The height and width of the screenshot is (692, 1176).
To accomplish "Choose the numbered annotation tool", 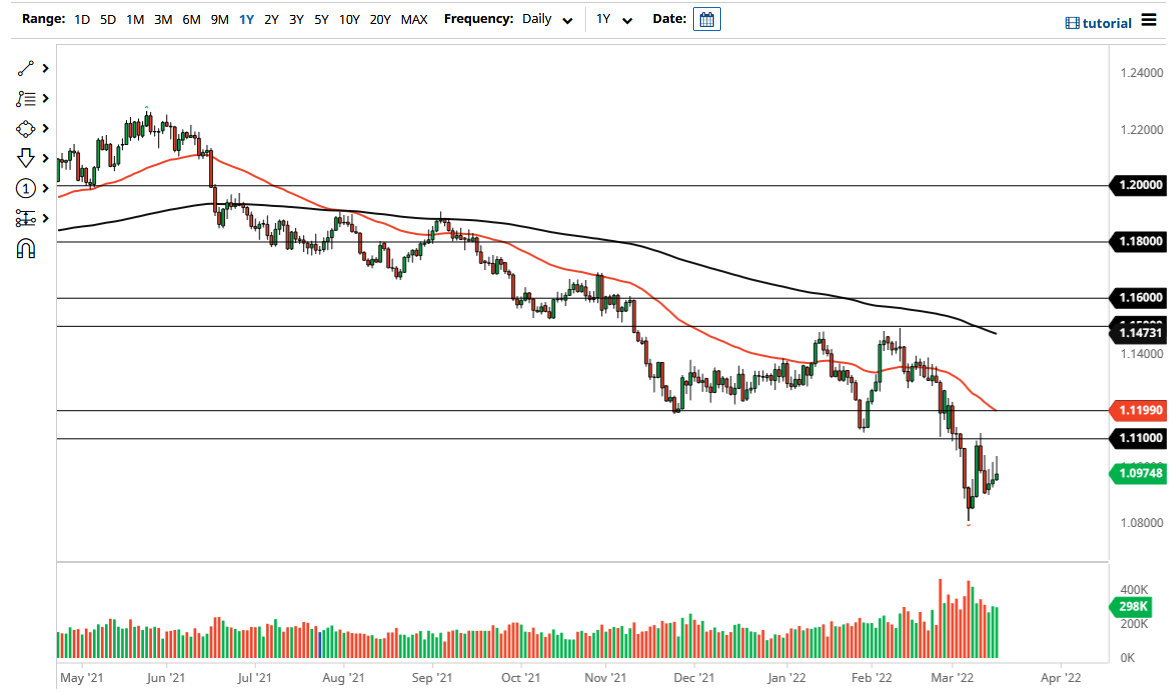I will (24, 188).
